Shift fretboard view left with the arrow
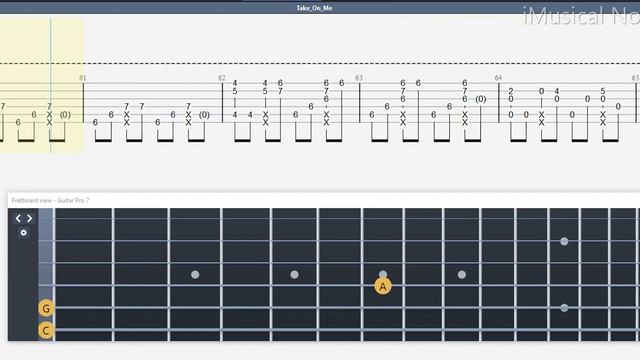Viewport: 640px width, 360px height. point(18,218)
